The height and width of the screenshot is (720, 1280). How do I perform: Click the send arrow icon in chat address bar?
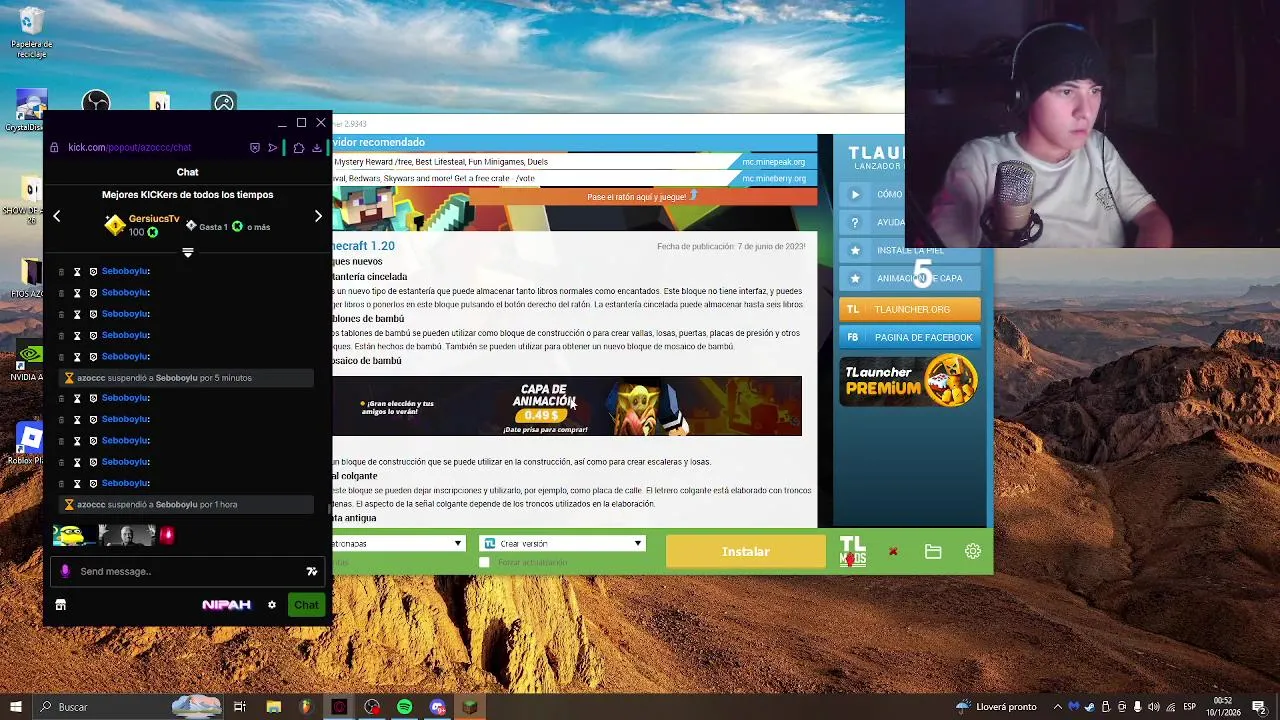coord(272,147)
